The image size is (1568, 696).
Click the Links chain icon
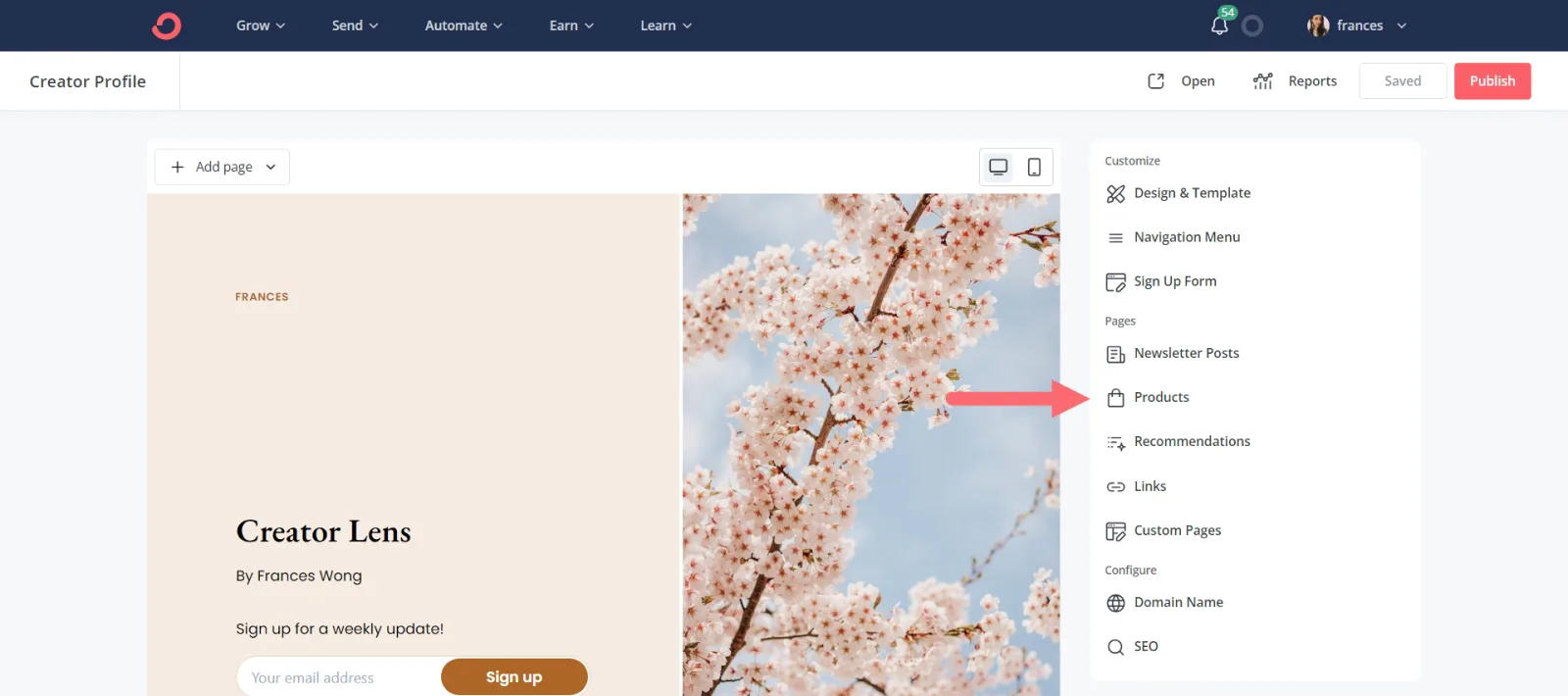[1115, 487]
